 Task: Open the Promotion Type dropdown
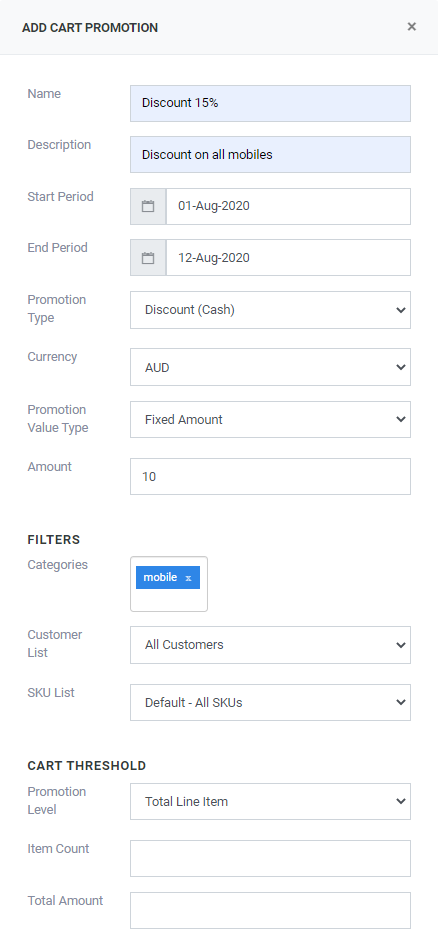(270, 310)
